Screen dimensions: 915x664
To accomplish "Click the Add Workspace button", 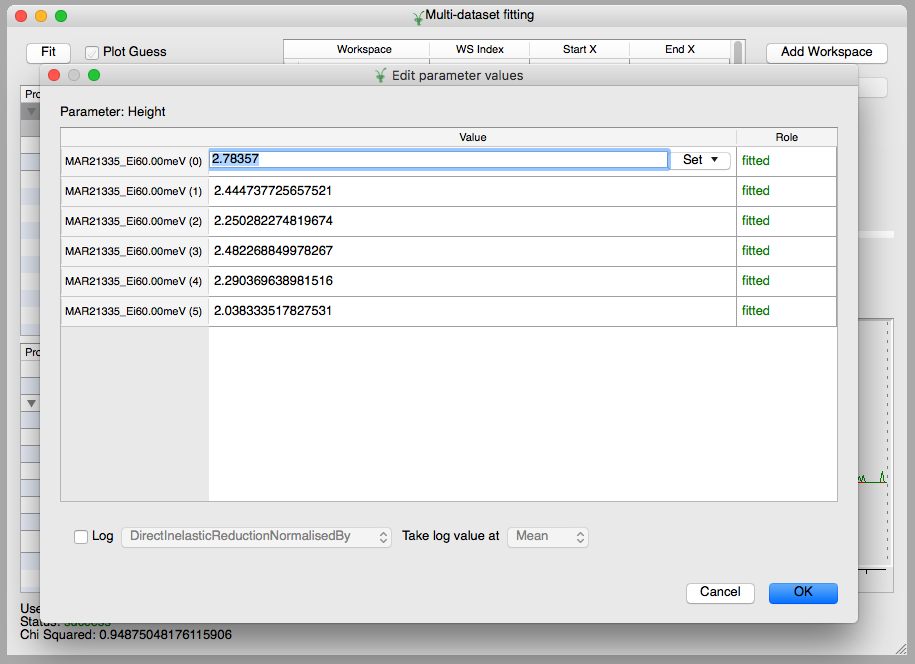I will (x=826, y=52).
